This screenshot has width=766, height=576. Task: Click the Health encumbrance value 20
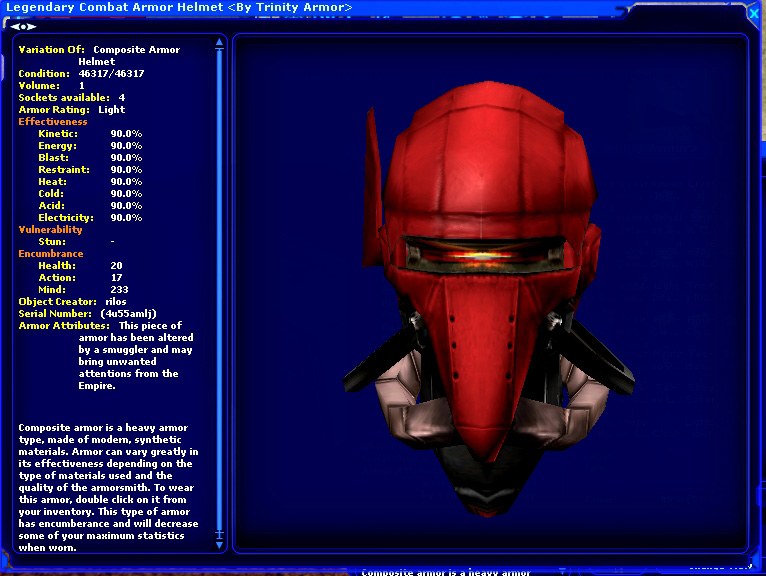tap(116, 266)
